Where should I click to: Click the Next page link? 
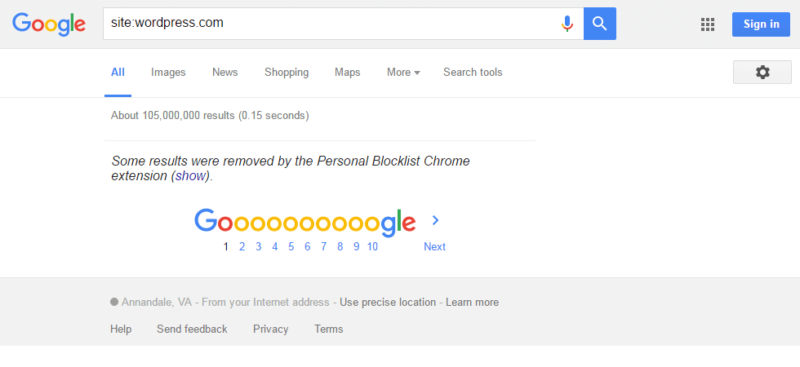[434, 247]
